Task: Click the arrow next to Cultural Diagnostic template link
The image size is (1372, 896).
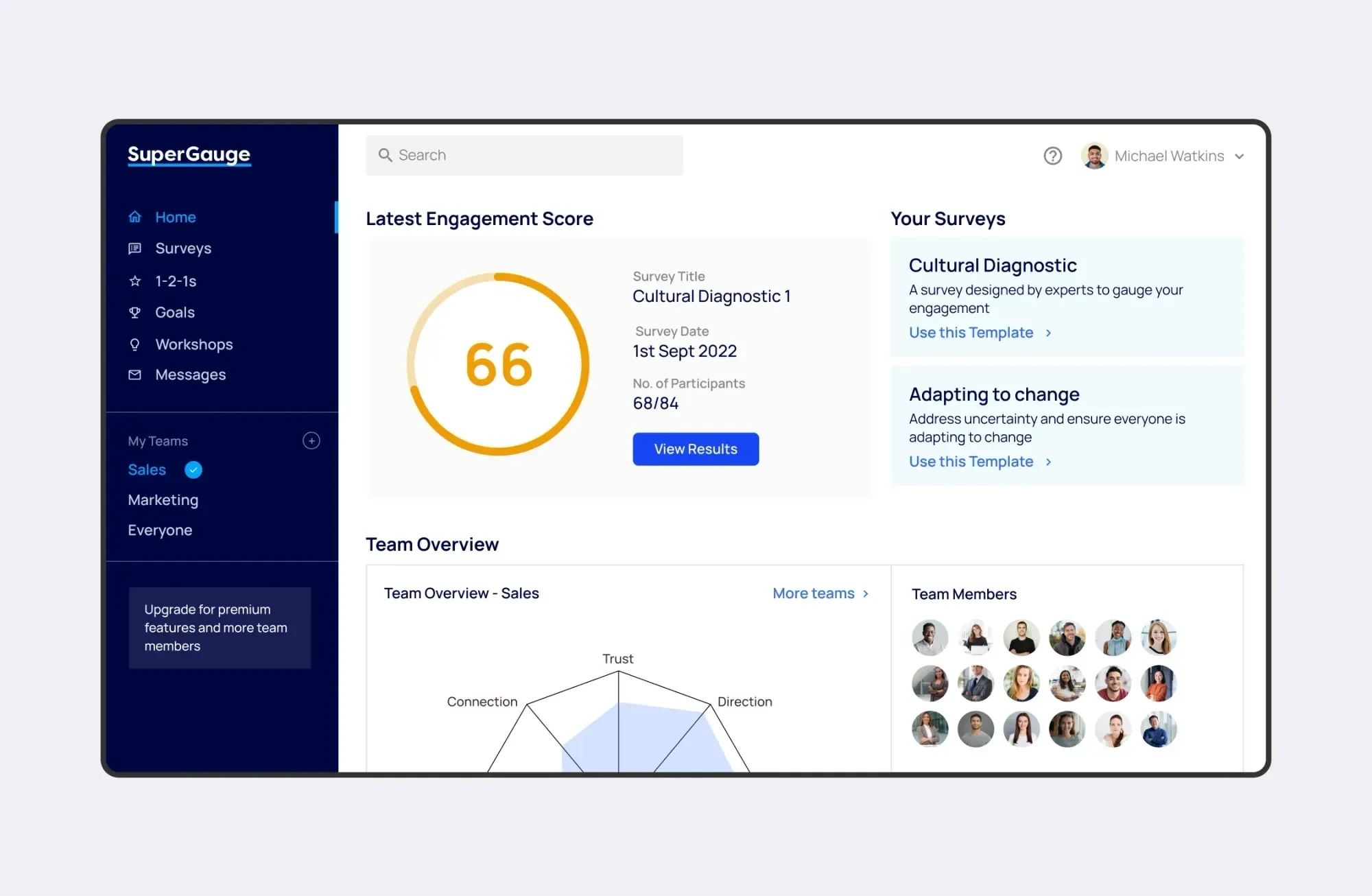Action: click(x=1048, y=333)
